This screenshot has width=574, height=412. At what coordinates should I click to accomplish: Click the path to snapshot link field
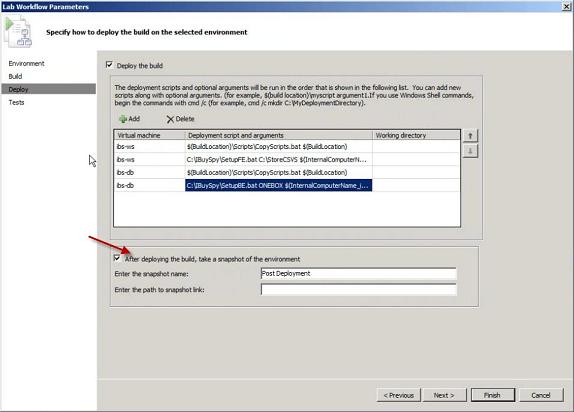tap(359, 289)
